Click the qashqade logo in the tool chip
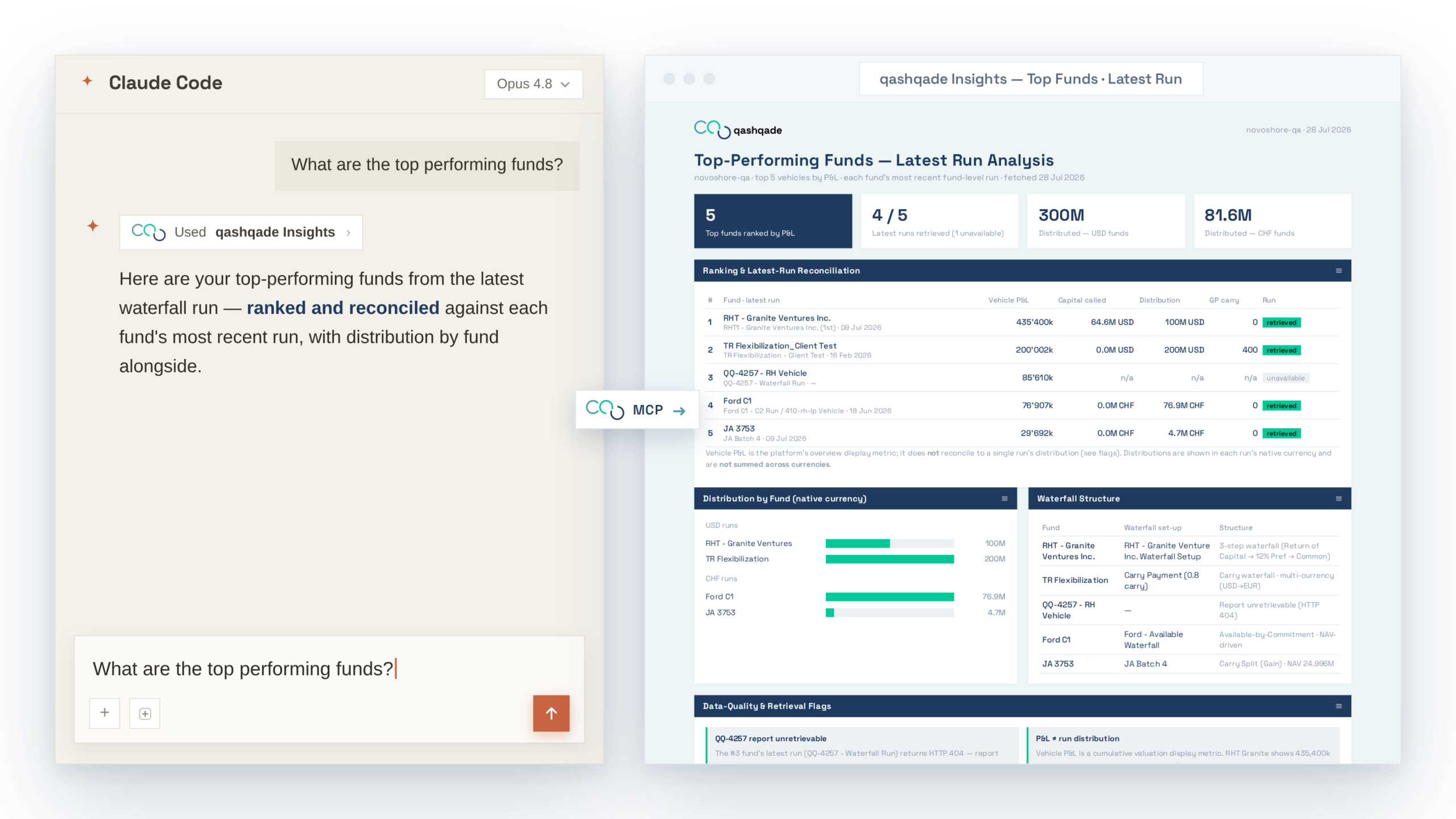 (x=148, y=231)
